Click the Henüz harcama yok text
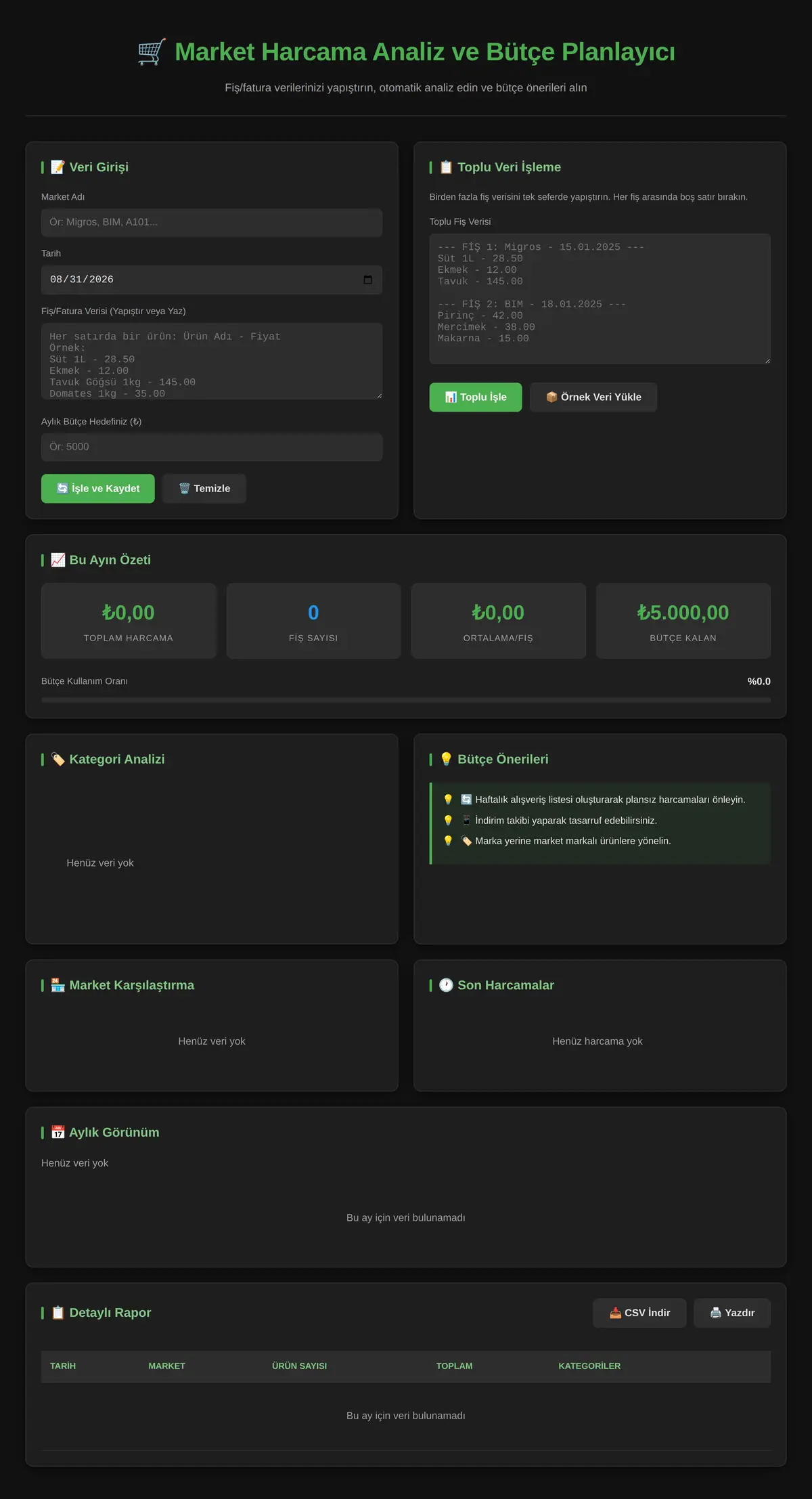 (x=597, y=1041)
